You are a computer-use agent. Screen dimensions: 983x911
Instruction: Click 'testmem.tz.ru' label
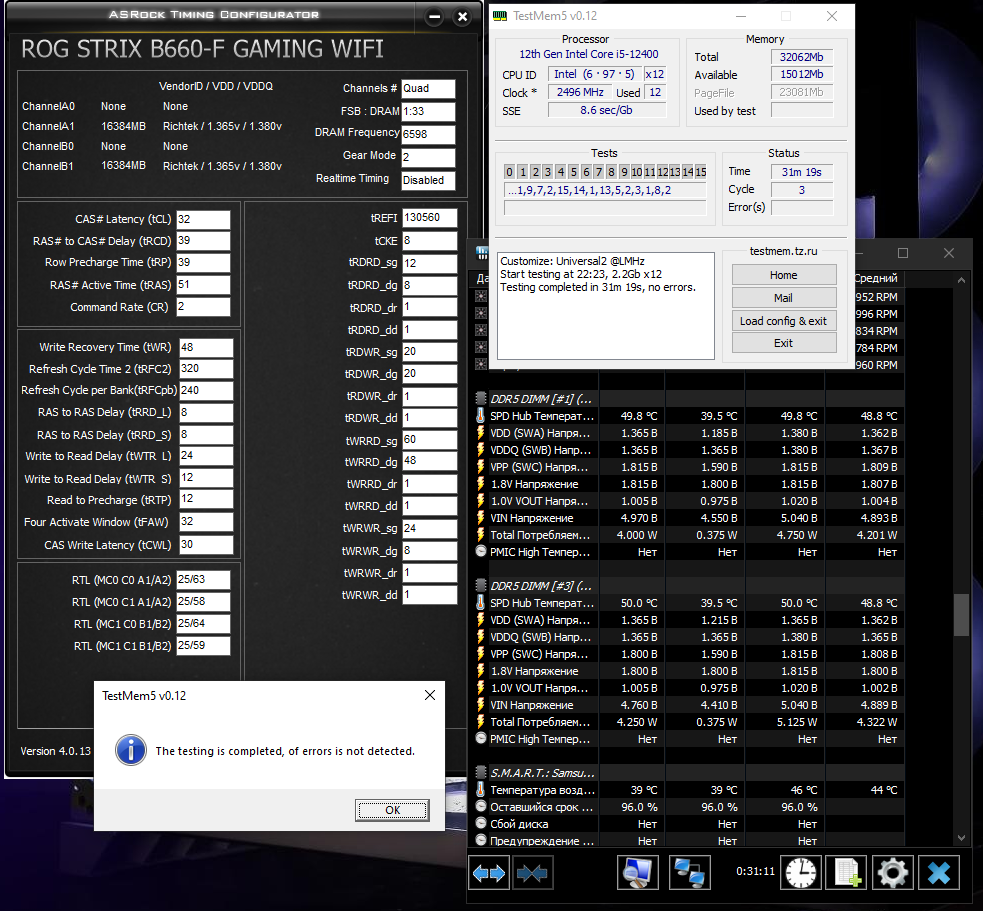[x=784, y=251]
